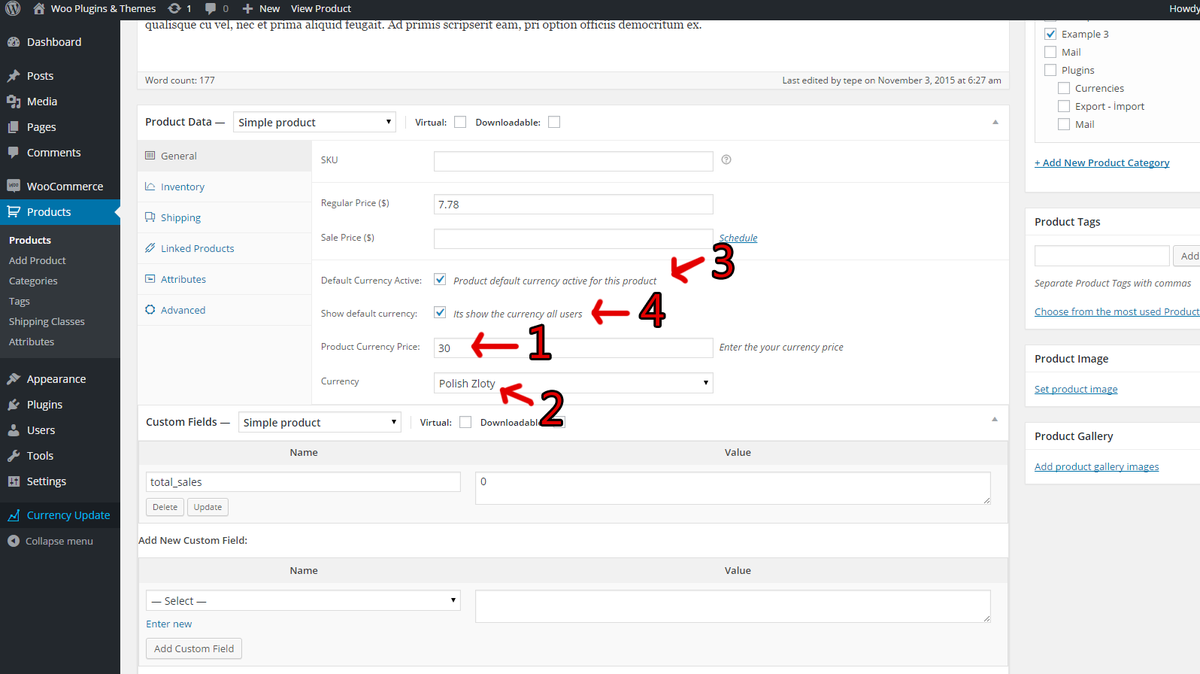Click the Plugins plug icon in sidebar
Viewport: 1200px width, 674px height.
click(14, 405)
